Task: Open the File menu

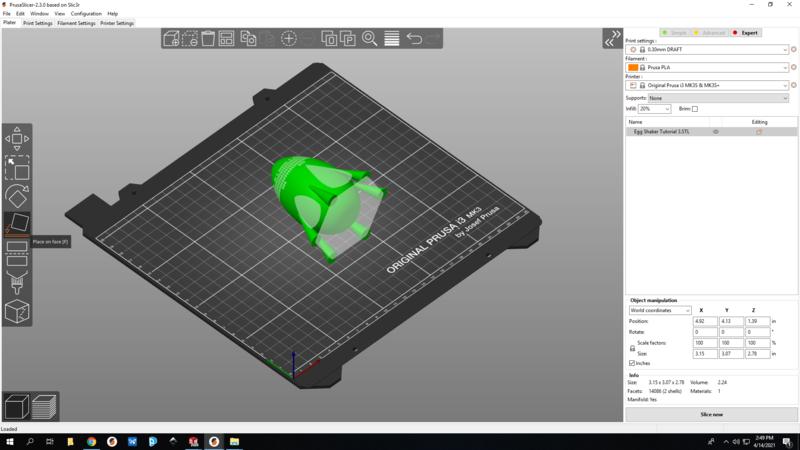Action: 7,14
